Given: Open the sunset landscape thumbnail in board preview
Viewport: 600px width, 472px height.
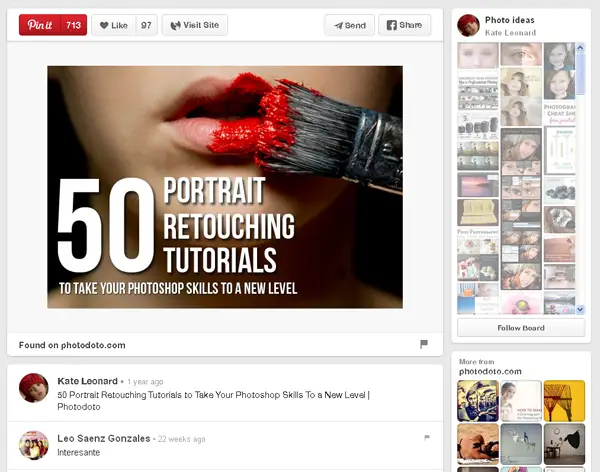Looking at the screenshot, I should click(478, 185).
